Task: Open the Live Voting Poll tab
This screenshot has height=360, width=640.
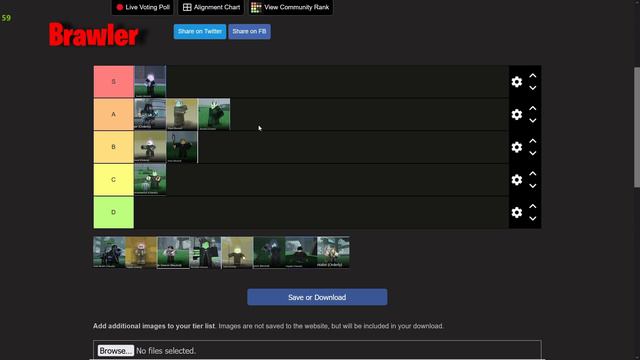Action: [143, 7]
